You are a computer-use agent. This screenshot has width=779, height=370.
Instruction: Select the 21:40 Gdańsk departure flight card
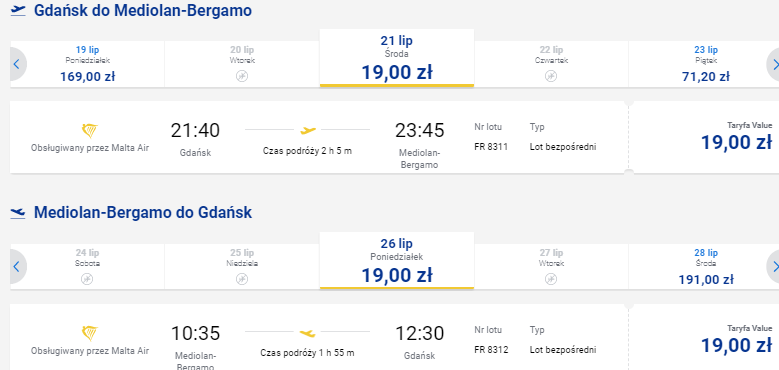point(319,137)
